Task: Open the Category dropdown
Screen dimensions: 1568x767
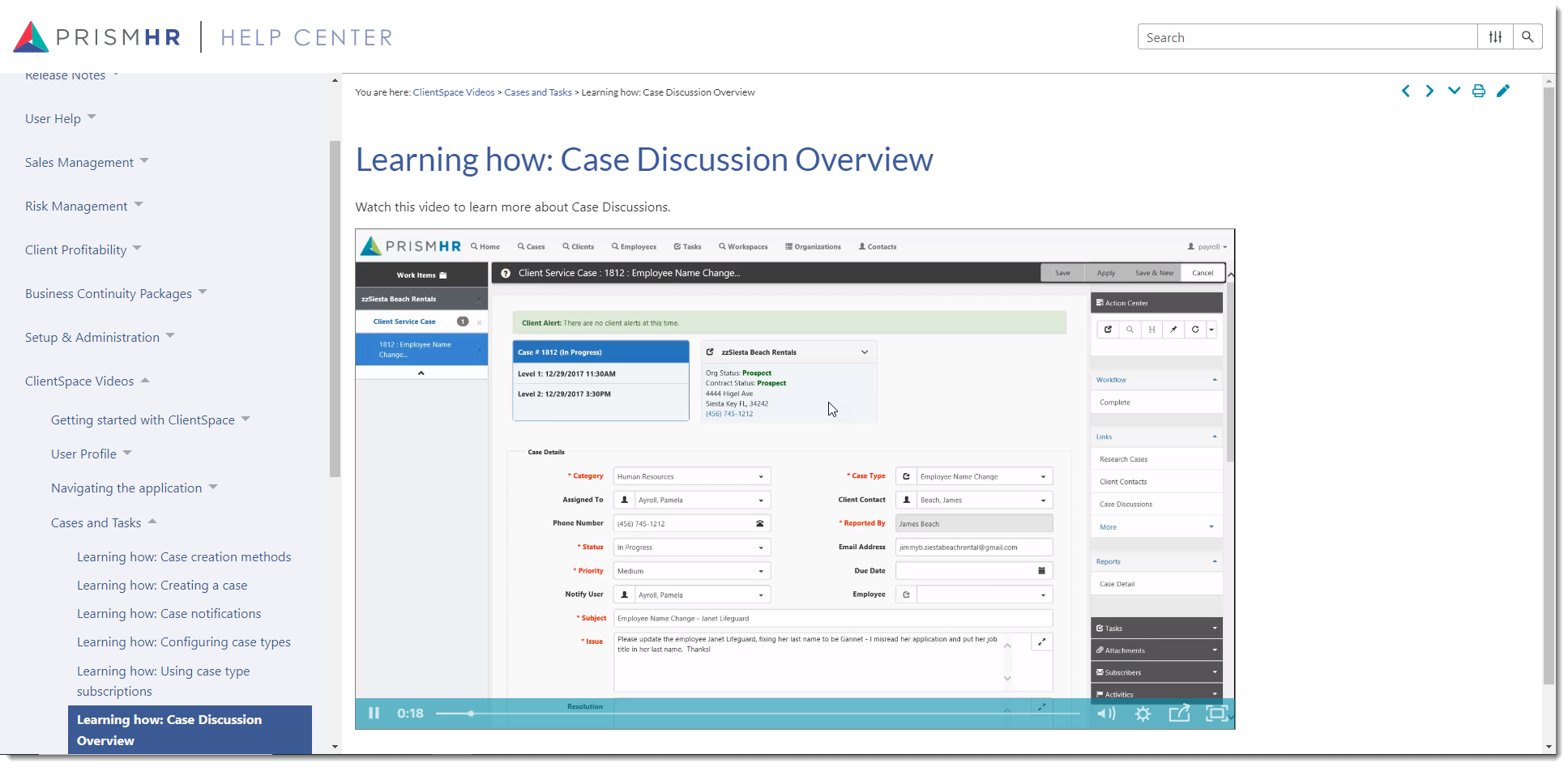Action: (x=691, y=476)
